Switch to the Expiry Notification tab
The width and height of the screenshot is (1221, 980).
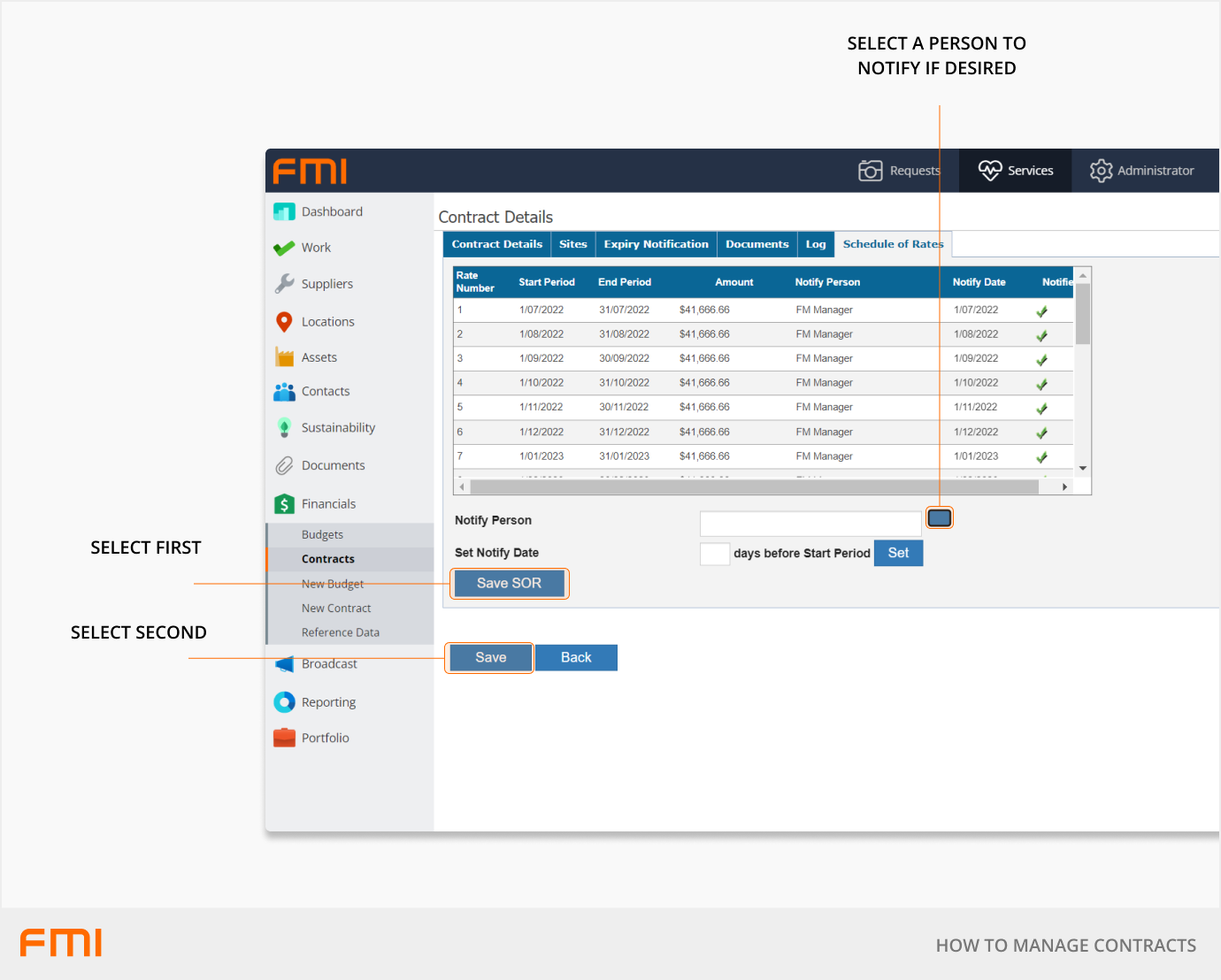click(656, 244)
